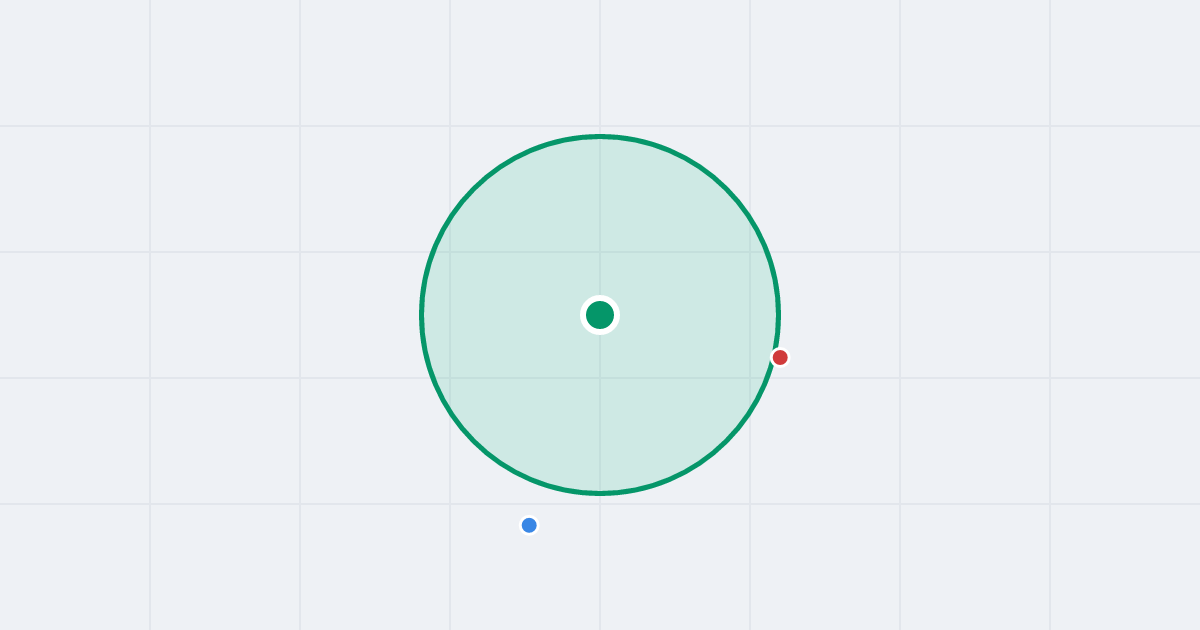The image size is (1200, 630).
Task: Click the rightmost point of green circle outline
Action: point(778,315)
